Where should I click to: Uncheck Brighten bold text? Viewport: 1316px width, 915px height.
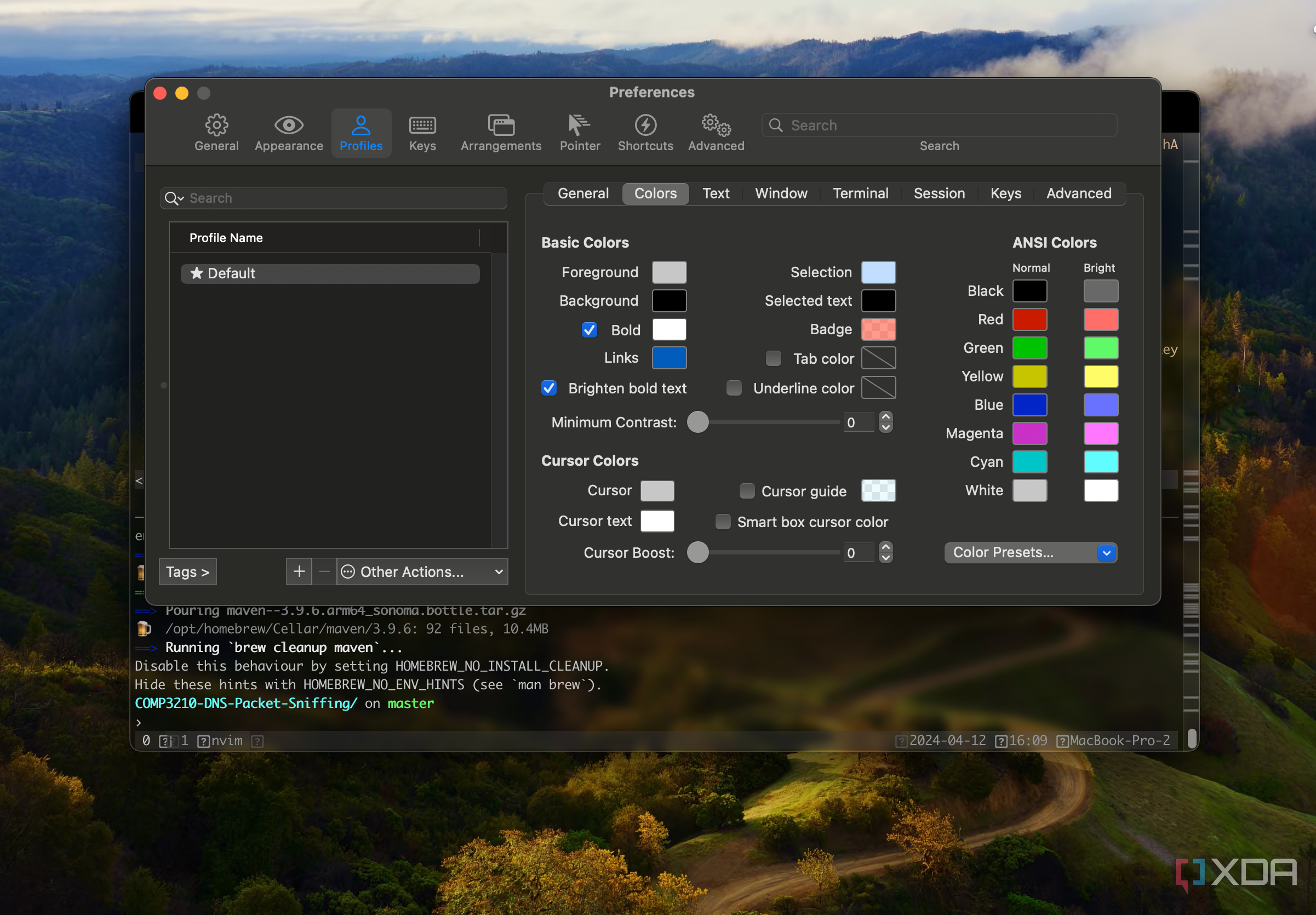click(548, 388)
